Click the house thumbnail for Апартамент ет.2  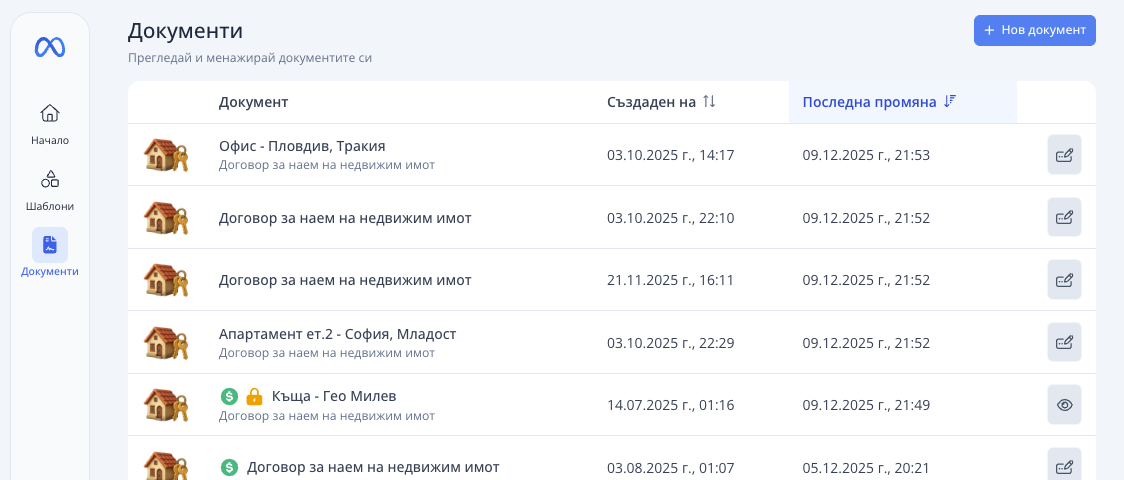coord(165,342)
